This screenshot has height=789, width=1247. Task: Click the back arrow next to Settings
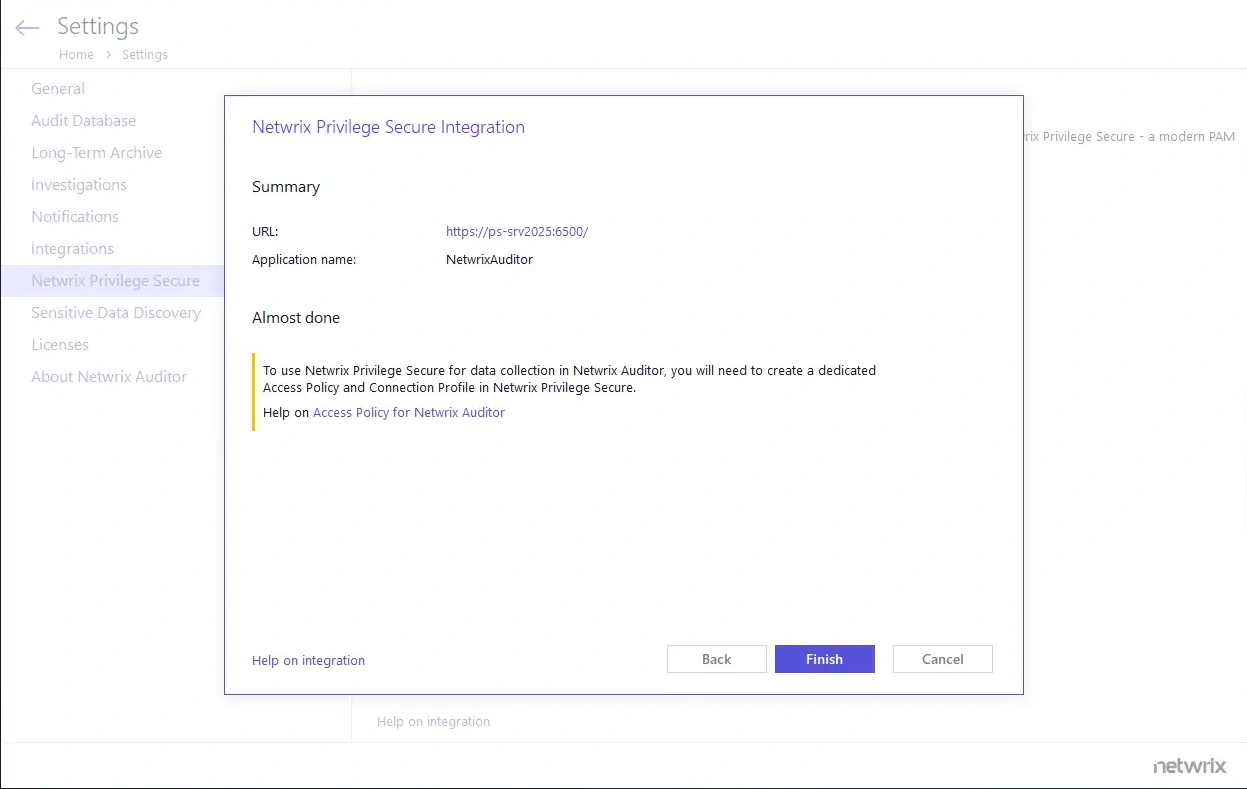pyautogui.click(x=26, y=28)
